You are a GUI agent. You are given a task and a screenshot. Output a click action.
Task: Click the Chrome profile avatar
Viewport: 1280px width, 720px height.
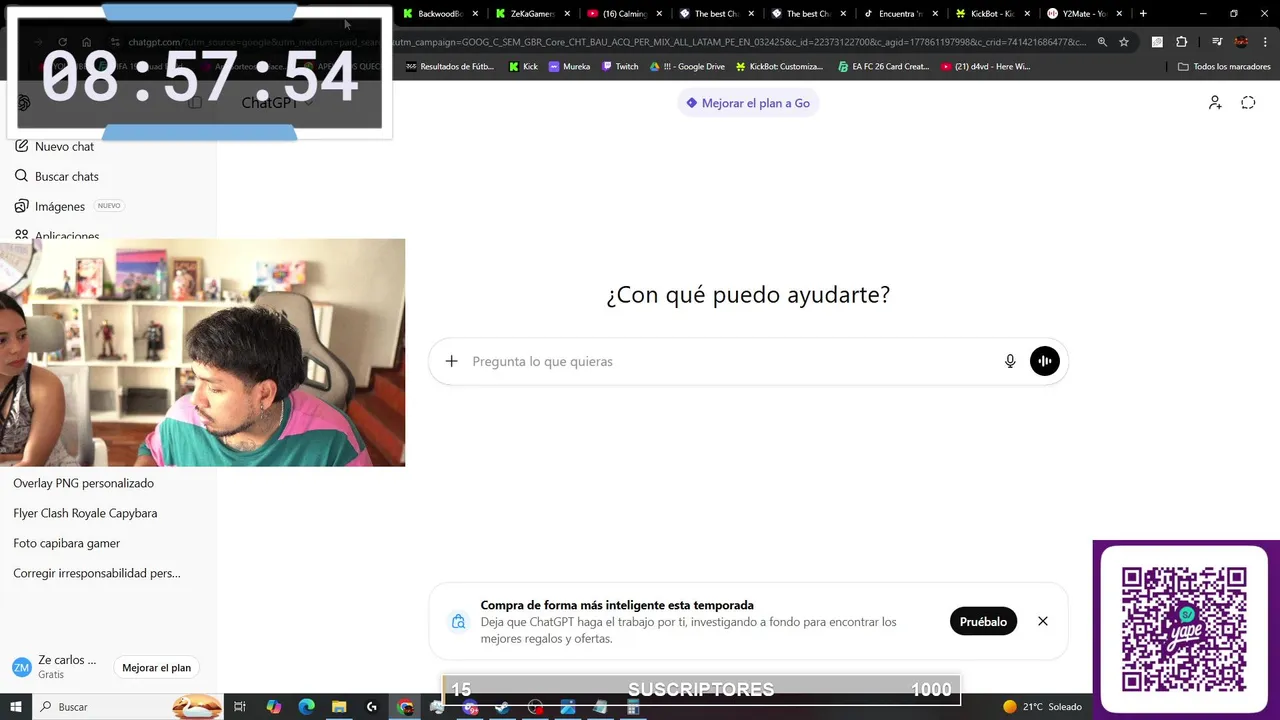point(1241,42)
